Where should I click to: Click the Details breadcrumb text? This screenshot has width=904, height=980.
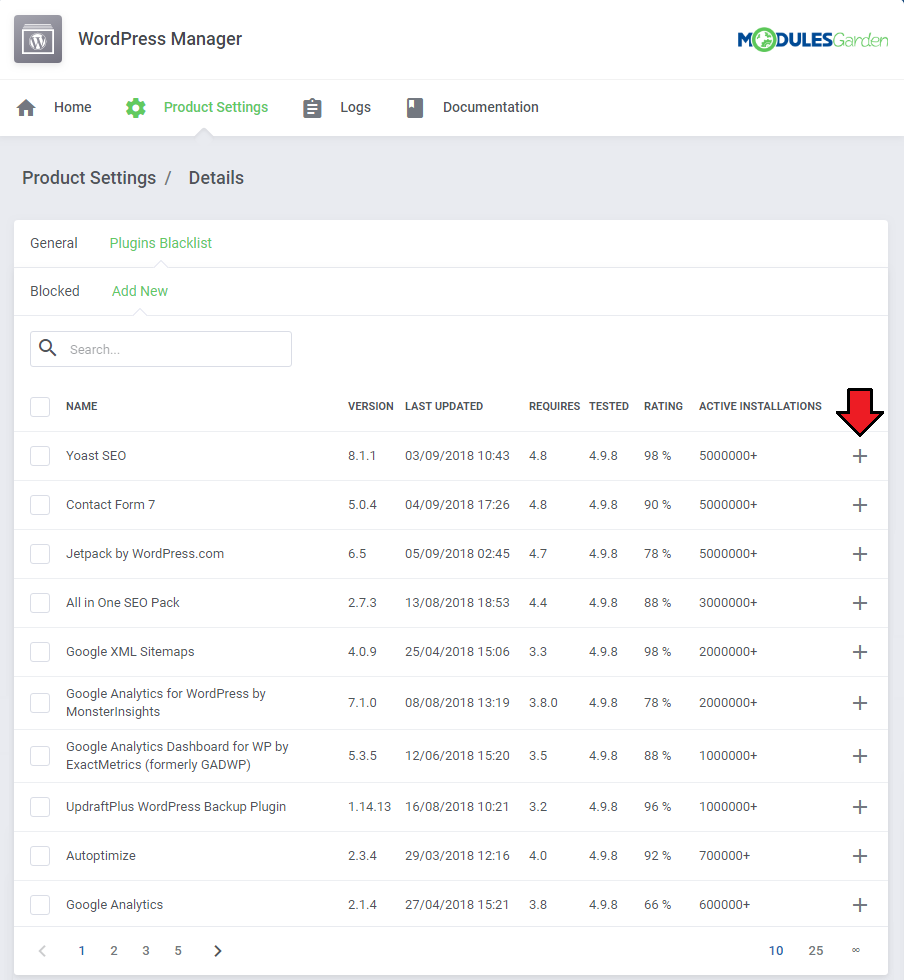point(216,178)
